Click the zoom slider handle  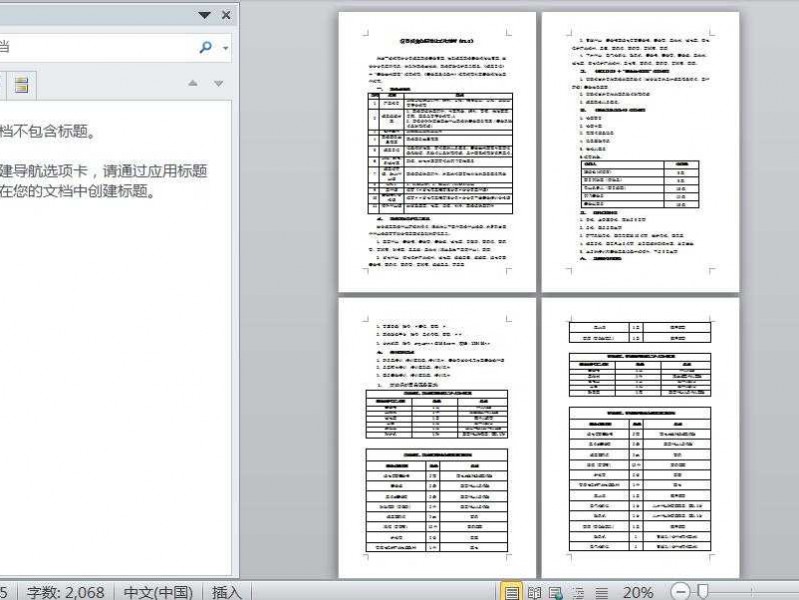click(x=704, y=592)
